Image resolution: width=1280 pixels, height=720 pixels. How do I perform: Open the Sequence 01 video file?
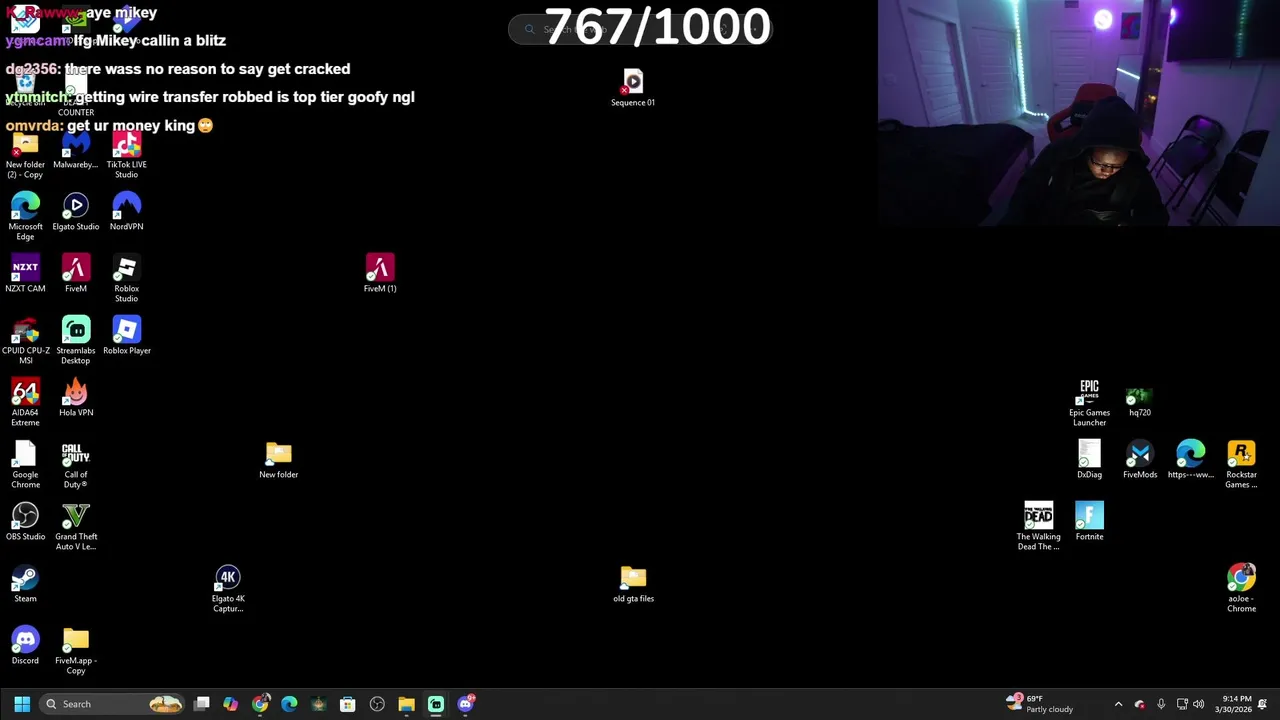click(633, 88)
